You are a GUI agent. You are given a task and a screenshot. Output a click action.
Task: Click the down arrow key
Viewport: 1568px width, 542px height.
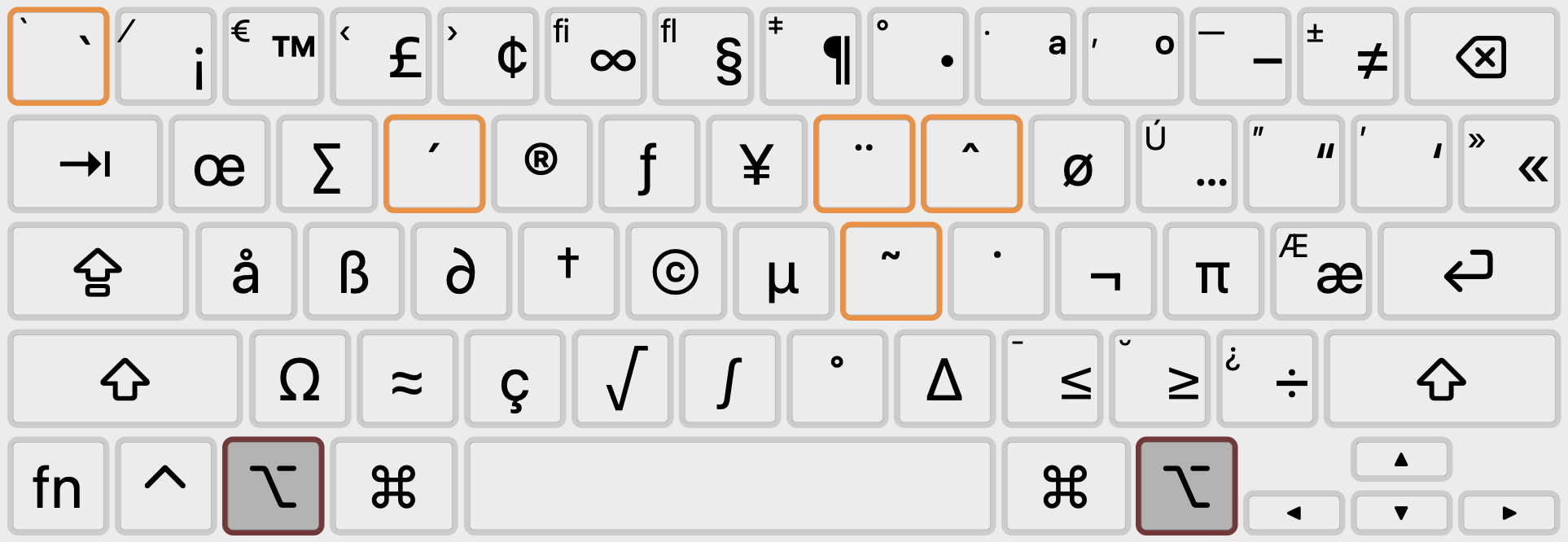pyautogui.click(x=1401, y=514)
